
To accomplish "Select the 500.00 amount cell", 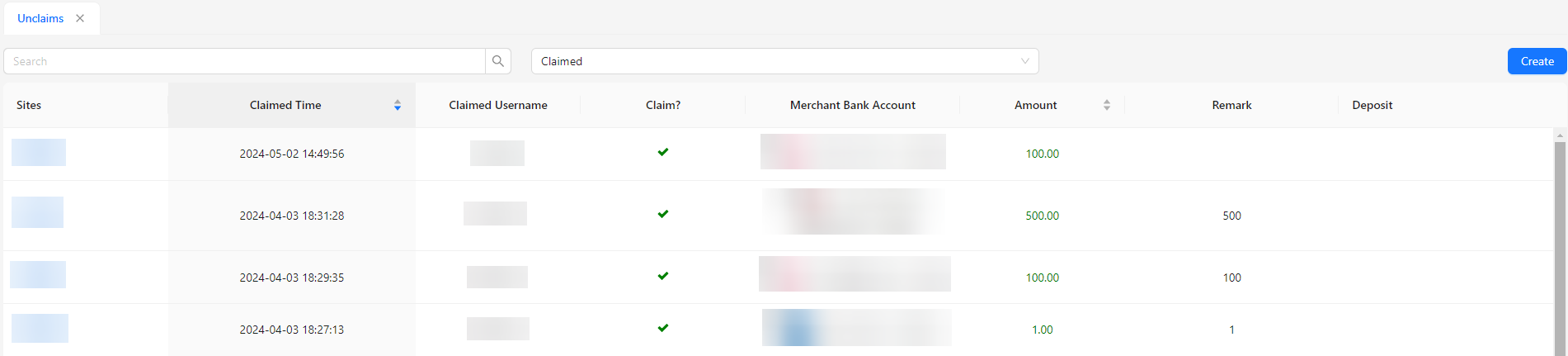I will tap(1042, 216).
